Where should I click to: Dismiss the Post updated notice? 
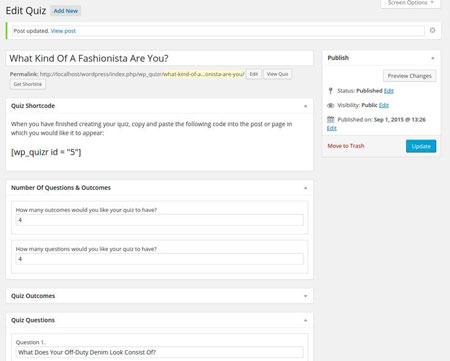pos(432,30)
